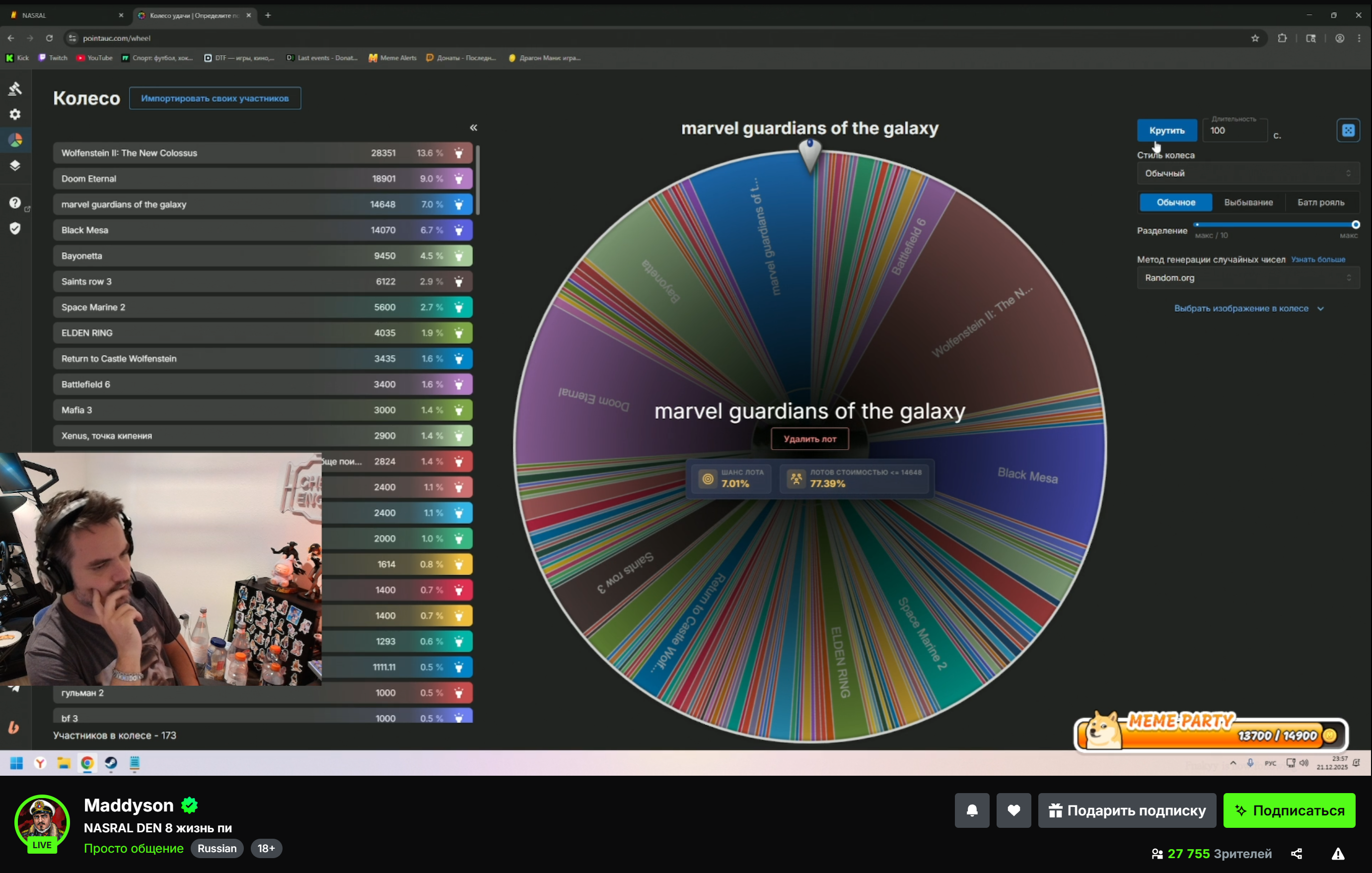The height and width of the screenshot is (873, 1372).
Task: Click the Разделение slider handle
Action: 1356,225
